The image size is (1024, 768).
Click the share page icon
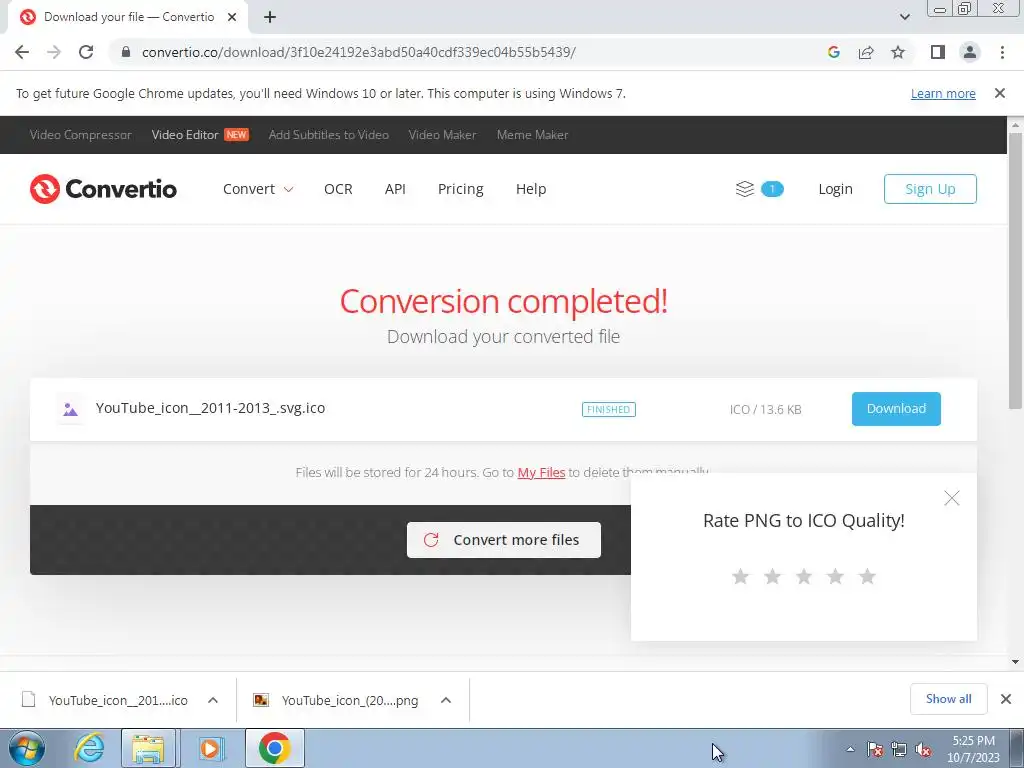pos(866,52)
